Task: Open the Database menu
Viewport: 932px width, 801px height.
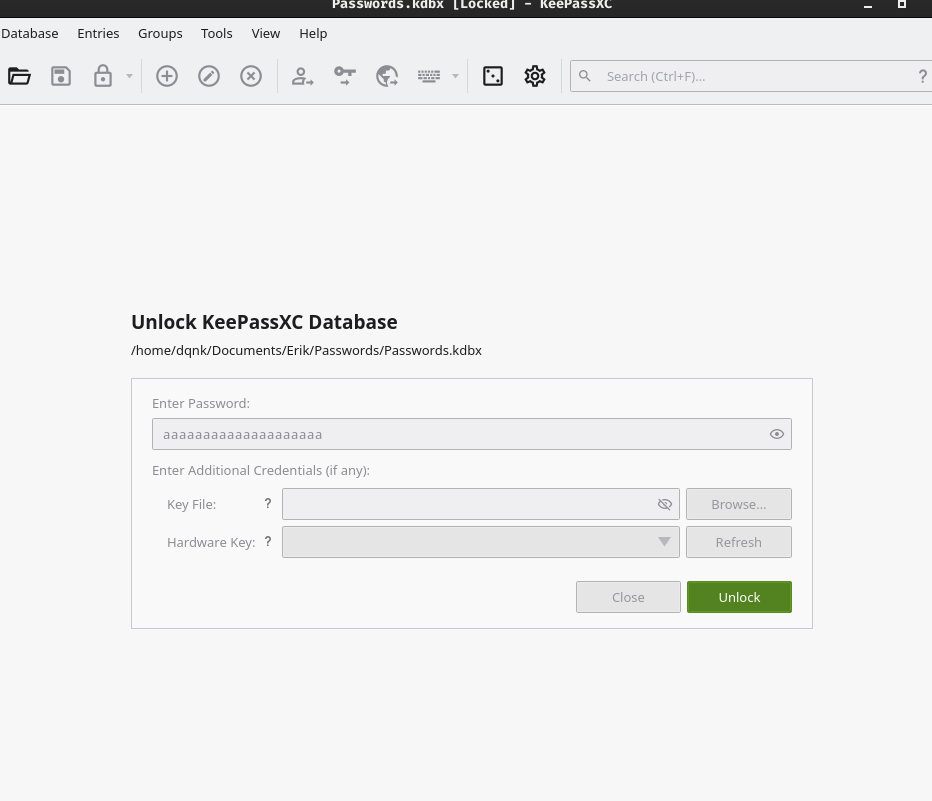Action: point(29,33)
